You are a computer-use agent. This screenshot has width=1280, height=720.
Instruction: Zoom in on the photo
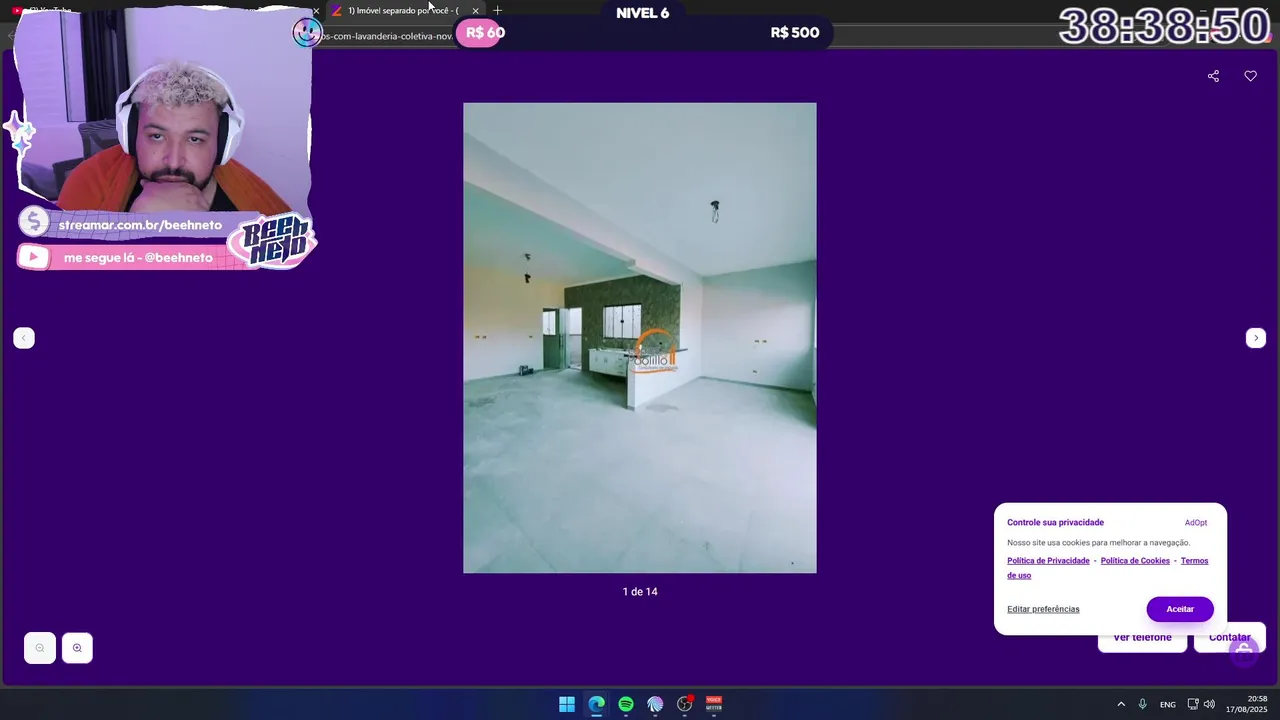[x=77, y=648]
